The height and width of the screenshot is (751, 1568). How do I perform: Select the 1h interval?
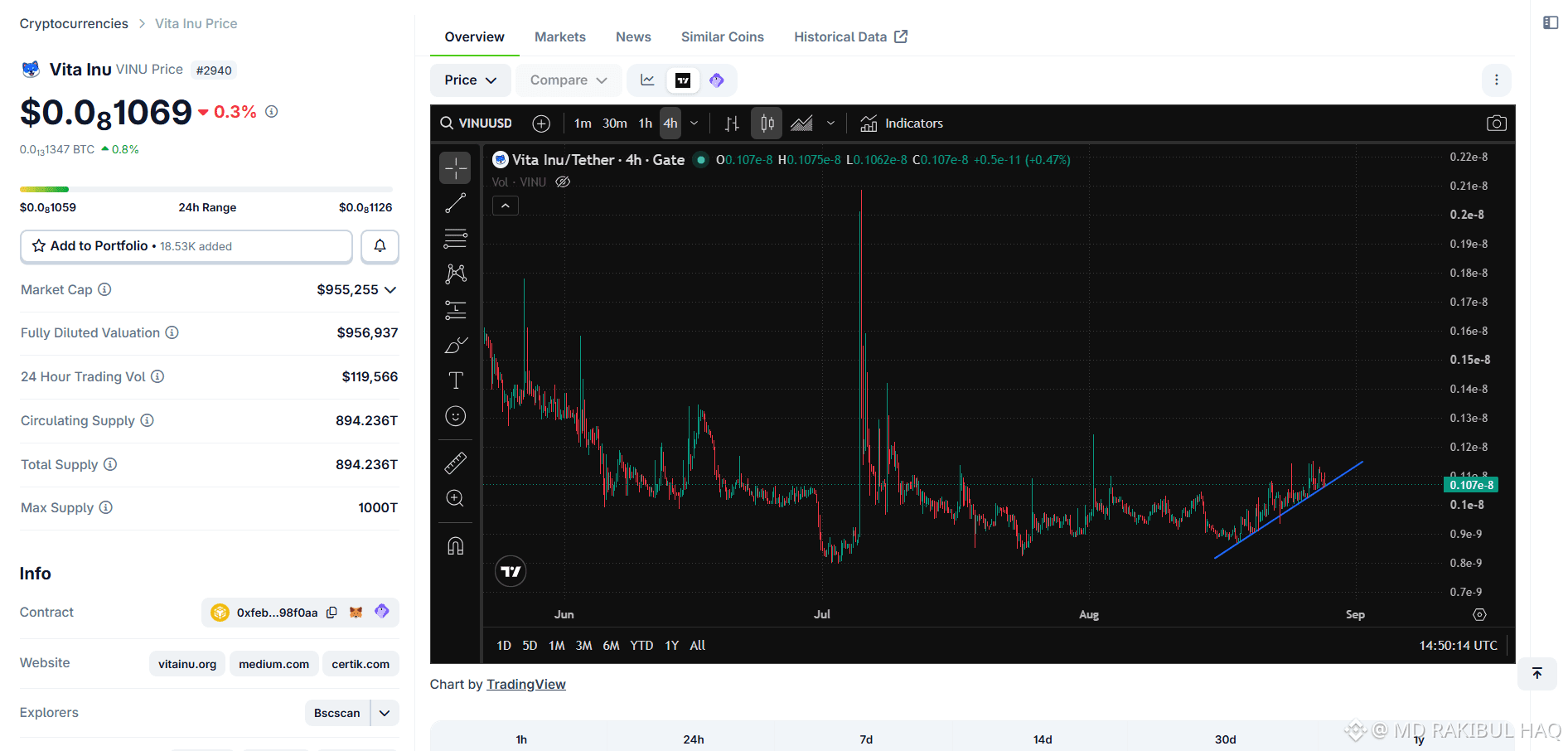coord(646,124)
